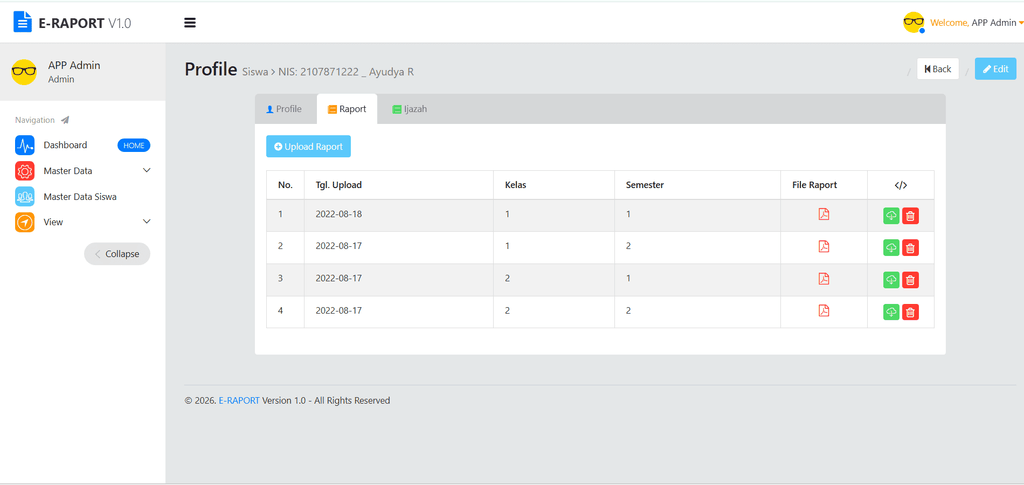Click the E-RAPORT document logo icon
Screen dimensions: 1024x485
pos(23,22)
